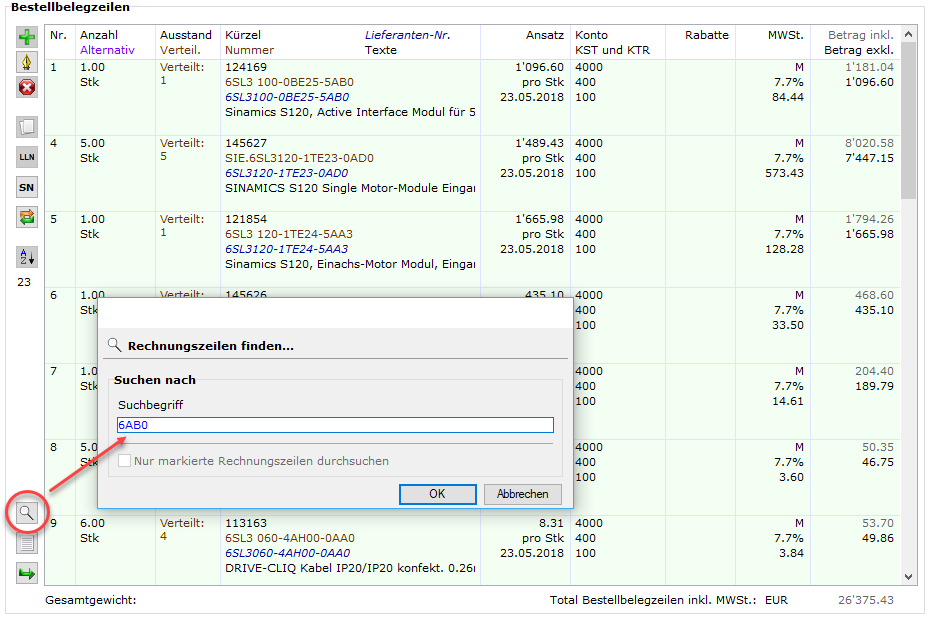Click the A-Z sort icon
This screenshot has height=618, width=929.
[x=27, y=257]
